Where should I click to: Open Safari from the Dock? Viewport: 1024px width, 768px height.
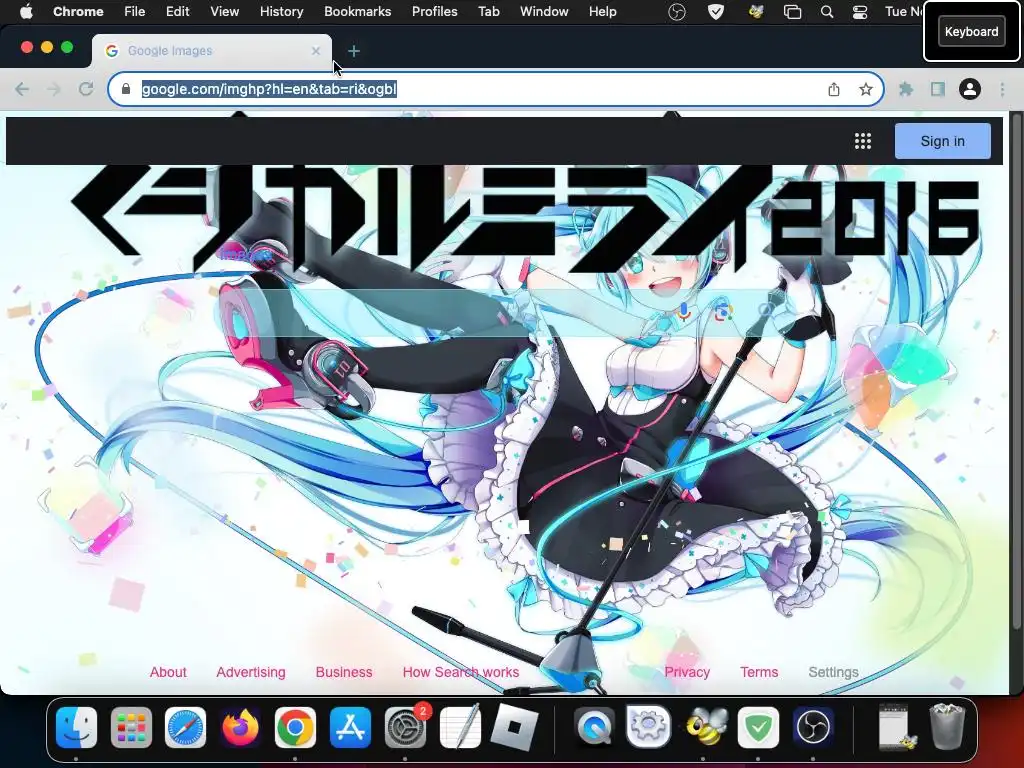coord(185,727)
